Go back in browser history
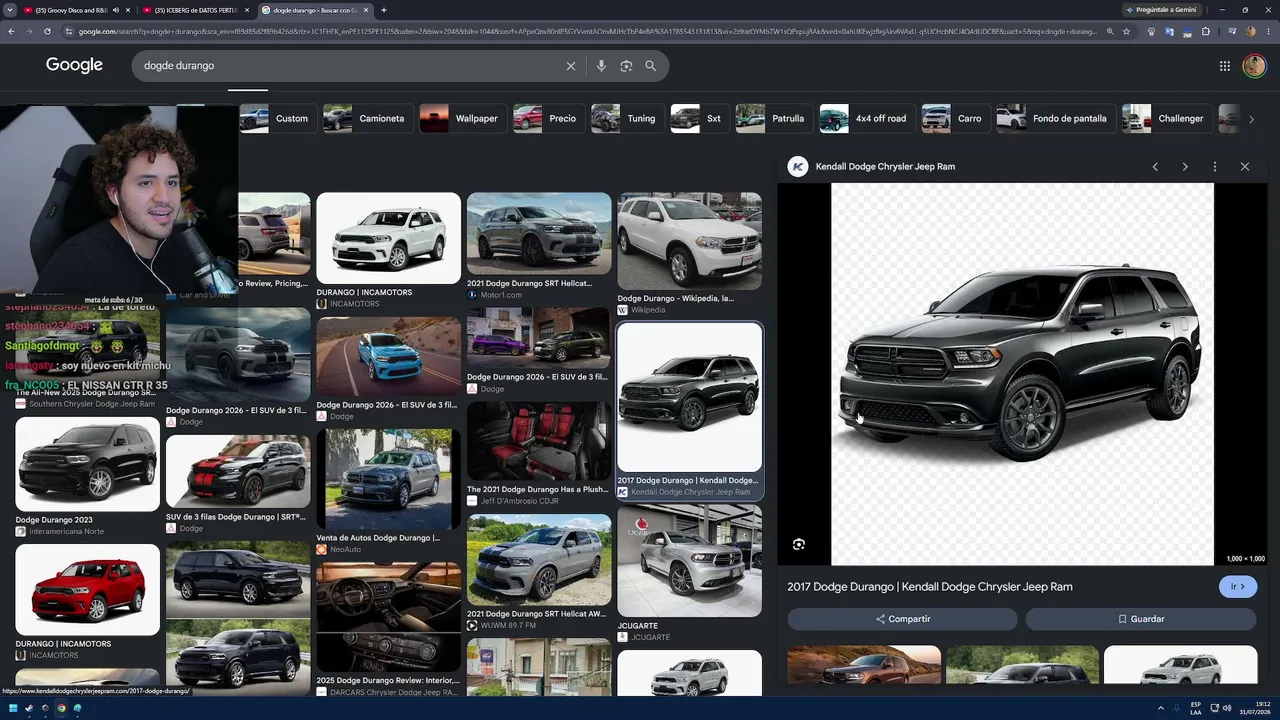Viewport: 1280px width, 720px height. click(x=12, y=31)
